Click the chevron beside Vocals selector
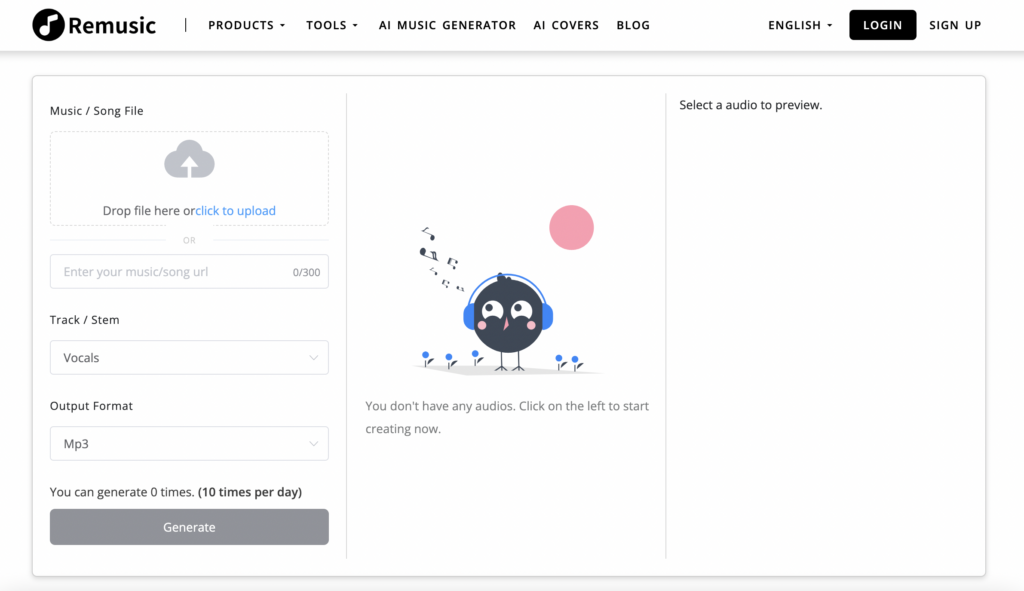Viewport: 1024px width, 591px height. [x=315, y=357]
